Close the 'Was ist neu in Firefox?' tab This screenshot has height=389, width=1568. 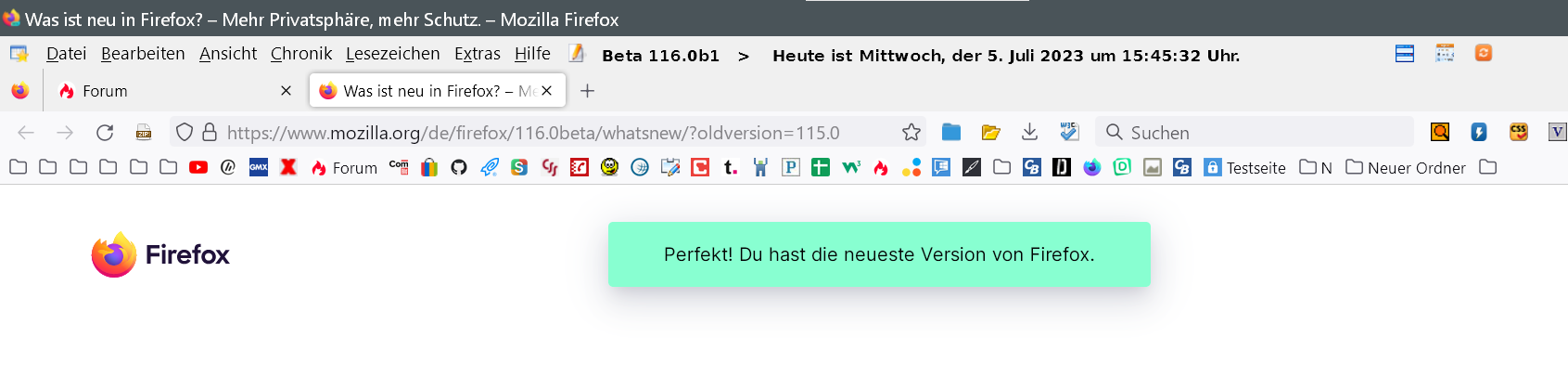point(547,91)
